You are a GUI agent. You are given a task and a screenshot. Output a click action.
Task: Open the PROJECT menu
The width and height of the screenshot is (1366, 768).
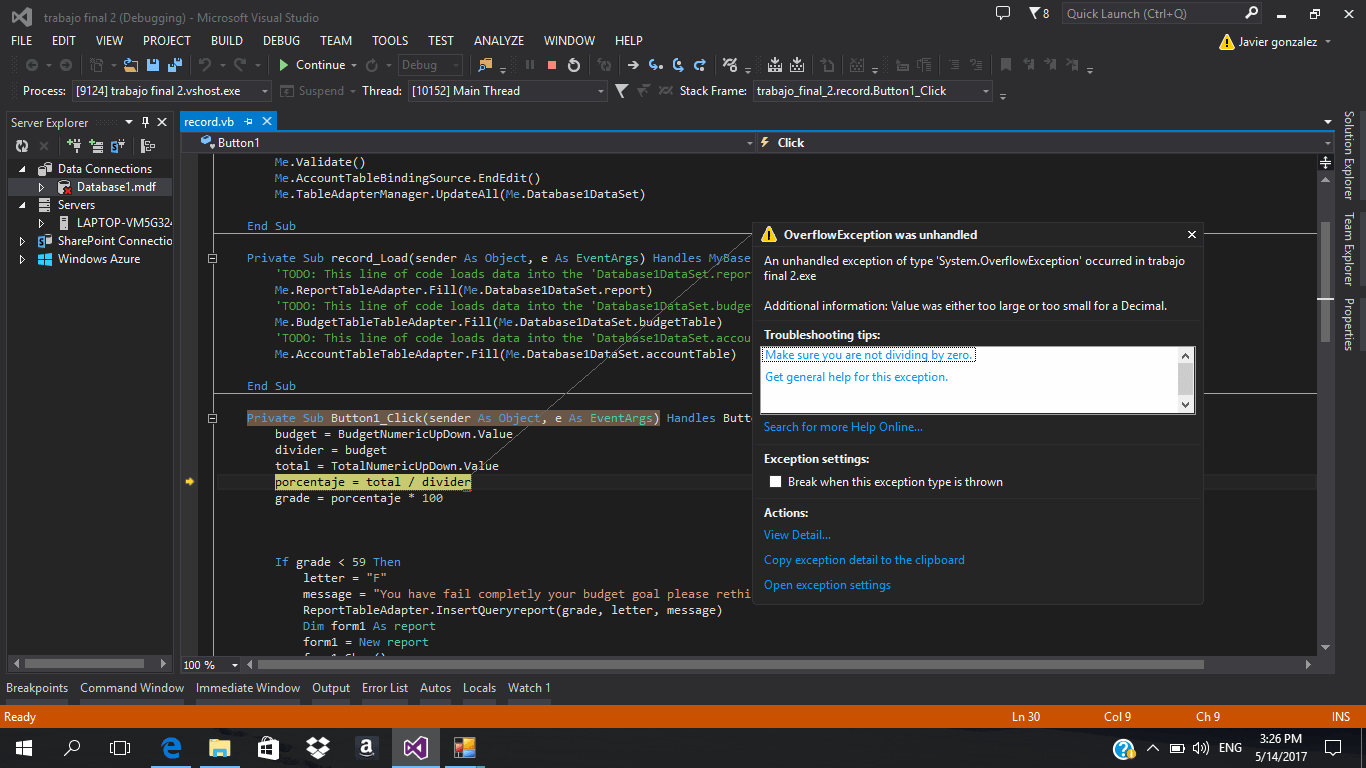click(x=167, y=41)
